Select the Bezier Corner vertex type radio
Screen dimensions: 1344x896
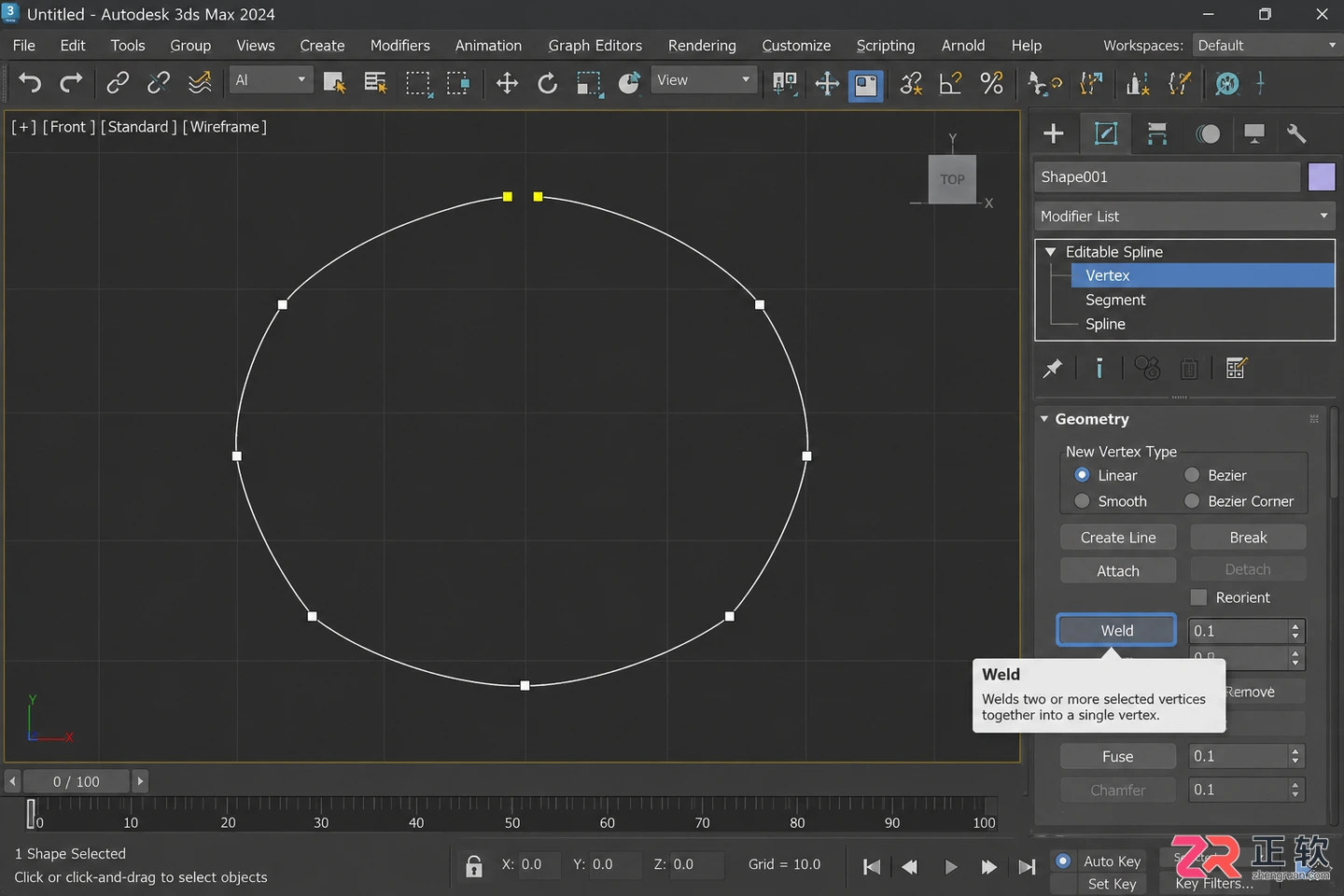(x=1192, y=501)
